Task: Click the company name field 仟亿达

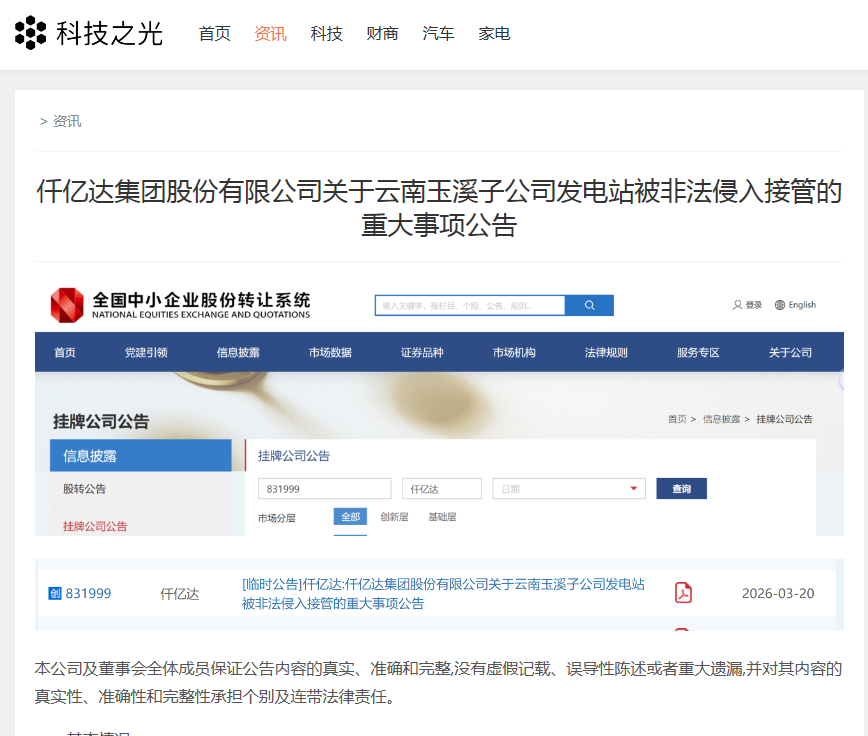Action: click(442, 489)
